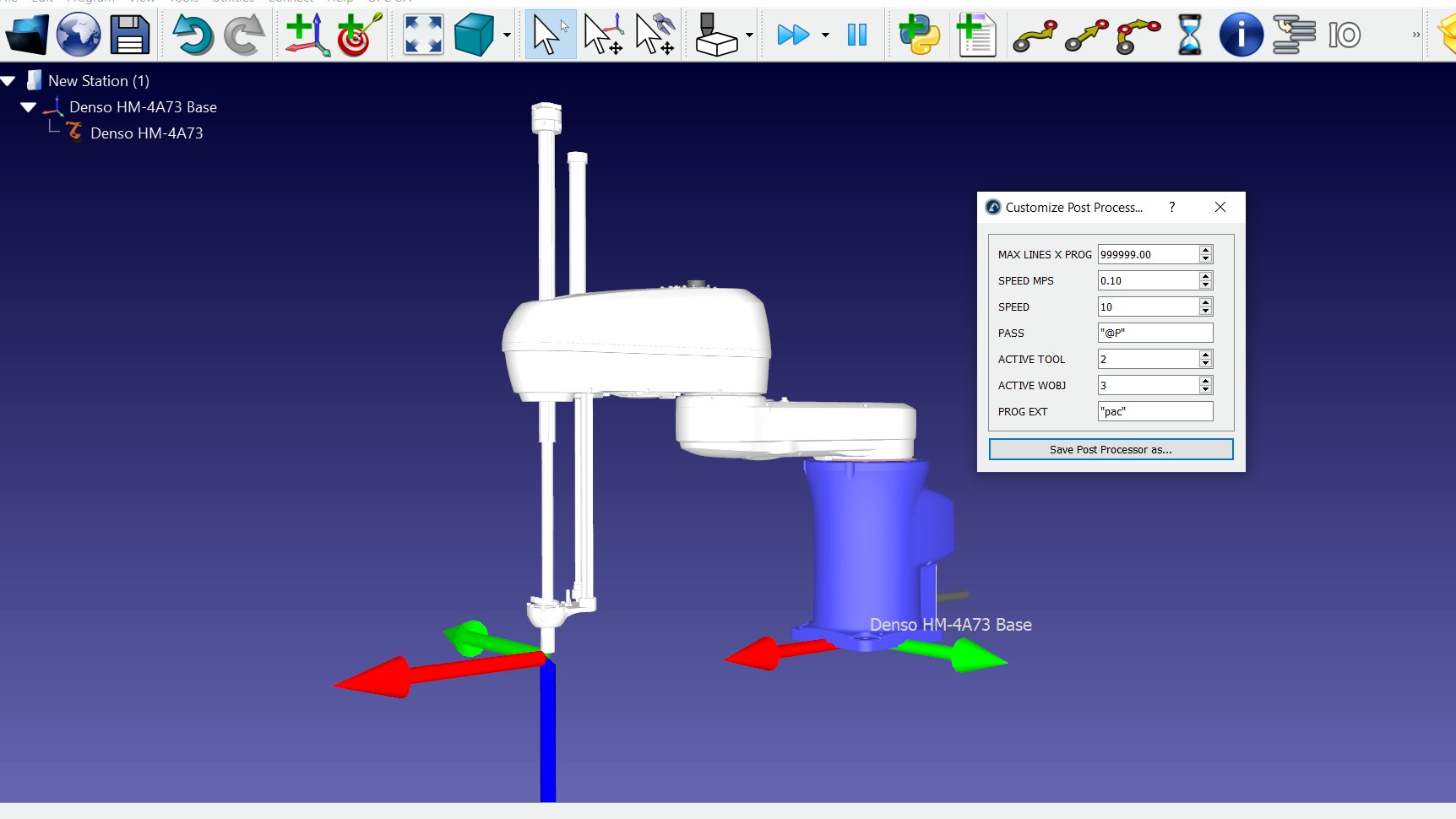Select Denso HM-4A73 robot in tree
The height and width of the screenshot is (819, 1456).
click(146, 133)
